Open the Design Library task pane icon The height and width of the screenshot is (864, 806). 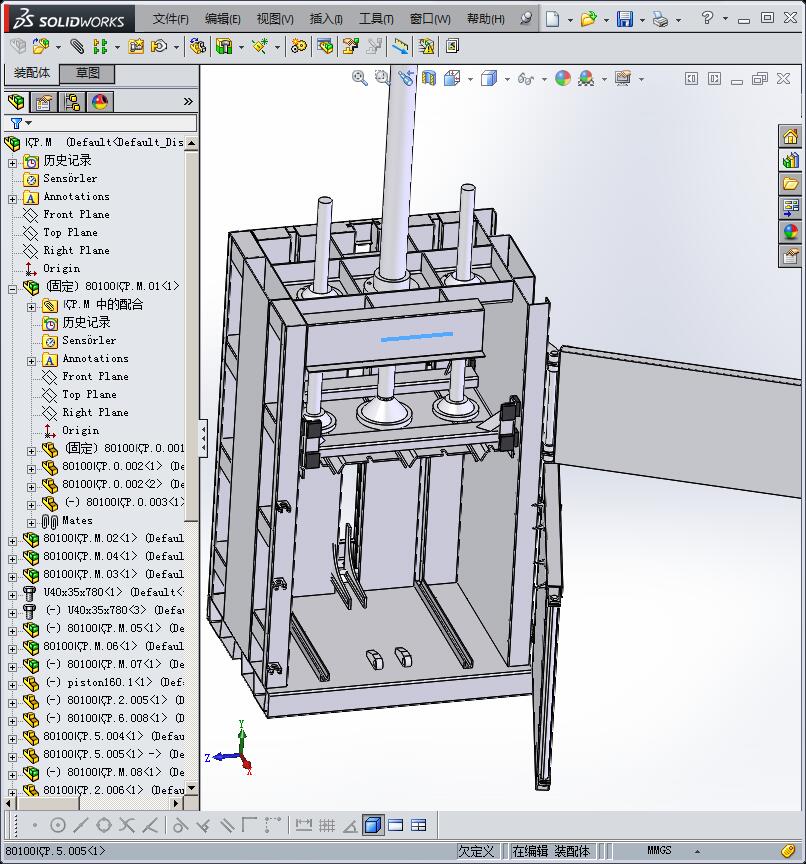coord(790,160)
